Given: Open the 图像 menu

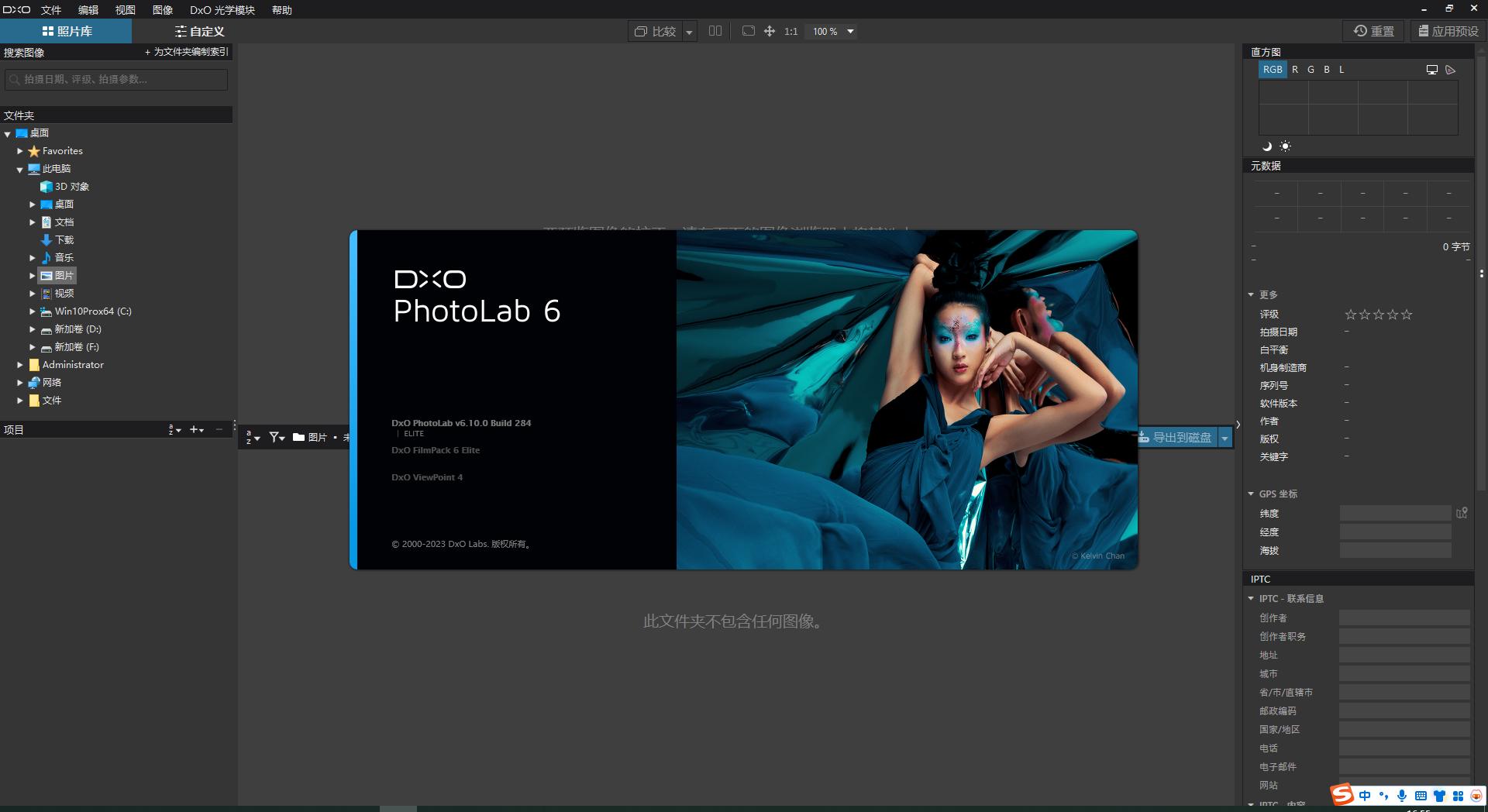Looking at the screenshot, I should click(x=163, y=10).
